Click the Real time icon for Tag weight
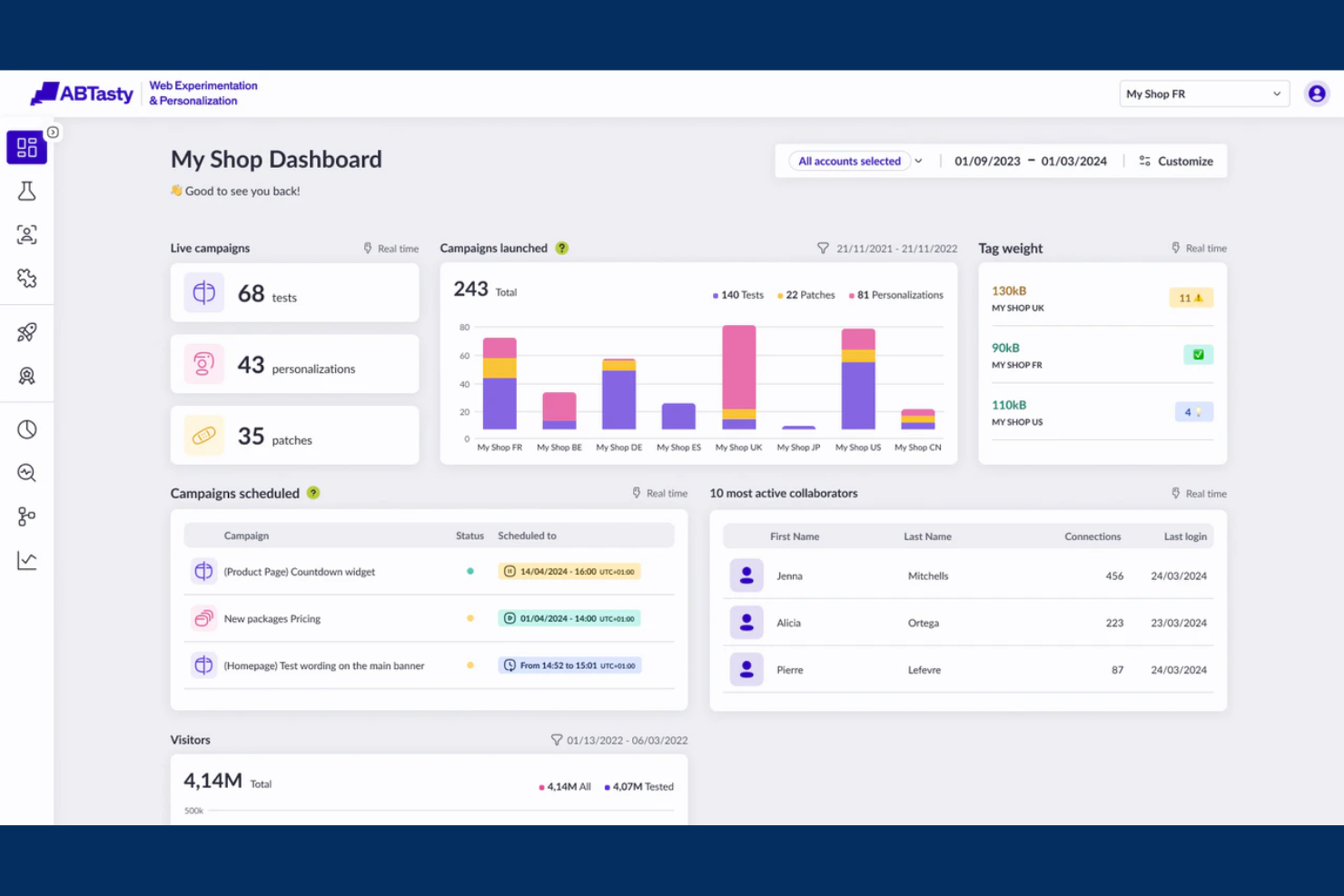 pyautogui.click(x=1176, y=248)
